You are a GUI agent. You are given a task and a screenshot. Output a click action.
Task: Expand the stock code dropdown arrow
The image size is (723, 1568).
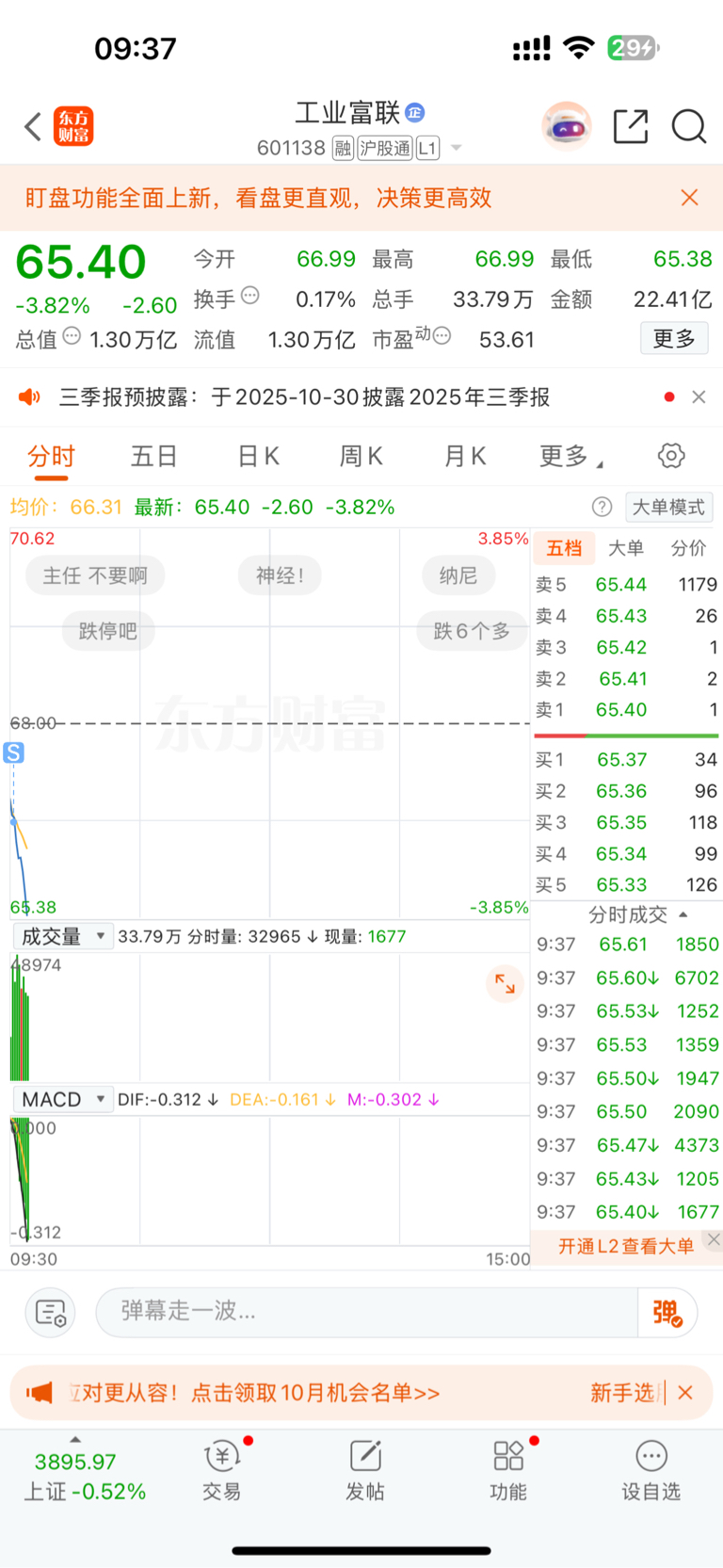[x=457, y=148]
